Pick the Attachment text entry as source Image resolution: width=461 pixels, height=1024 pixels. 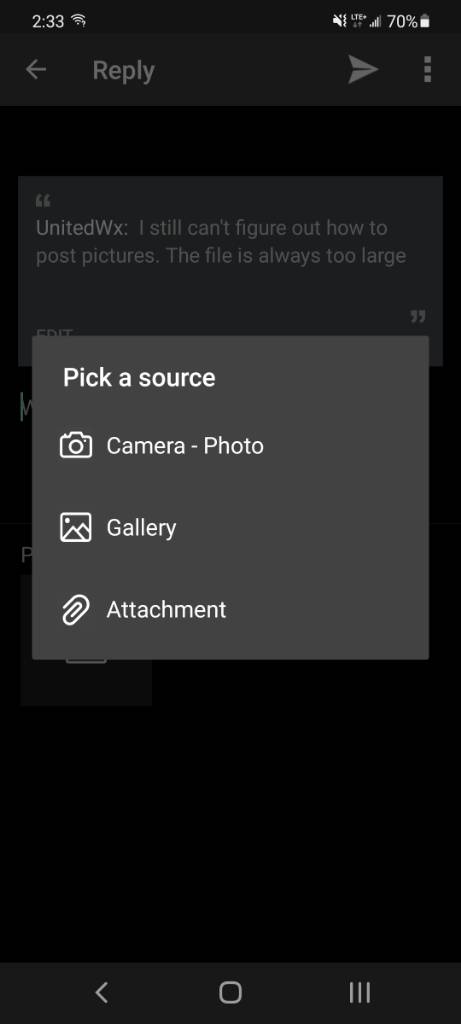tap(167, 610)
